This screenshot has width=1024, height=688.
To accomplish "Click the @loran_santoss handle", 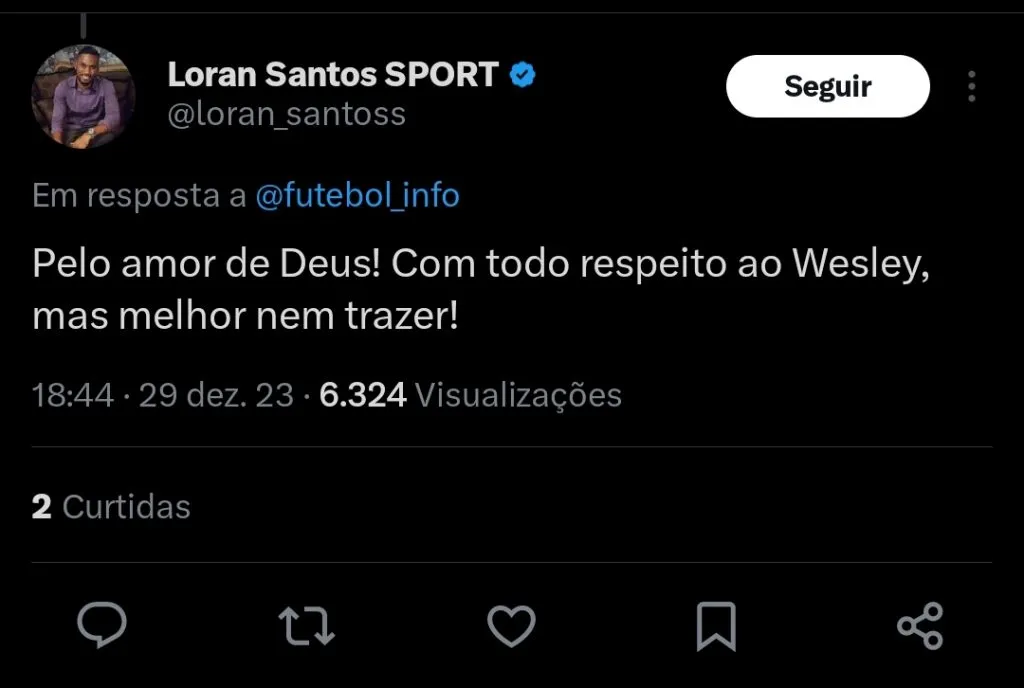I will coord(286,114).
